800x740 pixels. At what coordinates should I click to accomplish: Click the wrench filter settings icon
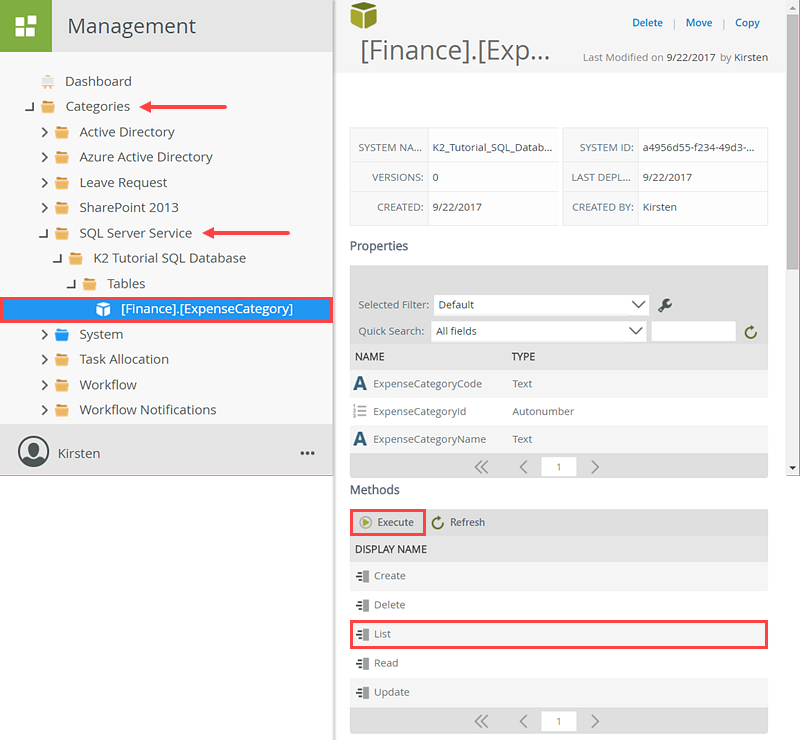pyautogui.click(x=665, y=305)
